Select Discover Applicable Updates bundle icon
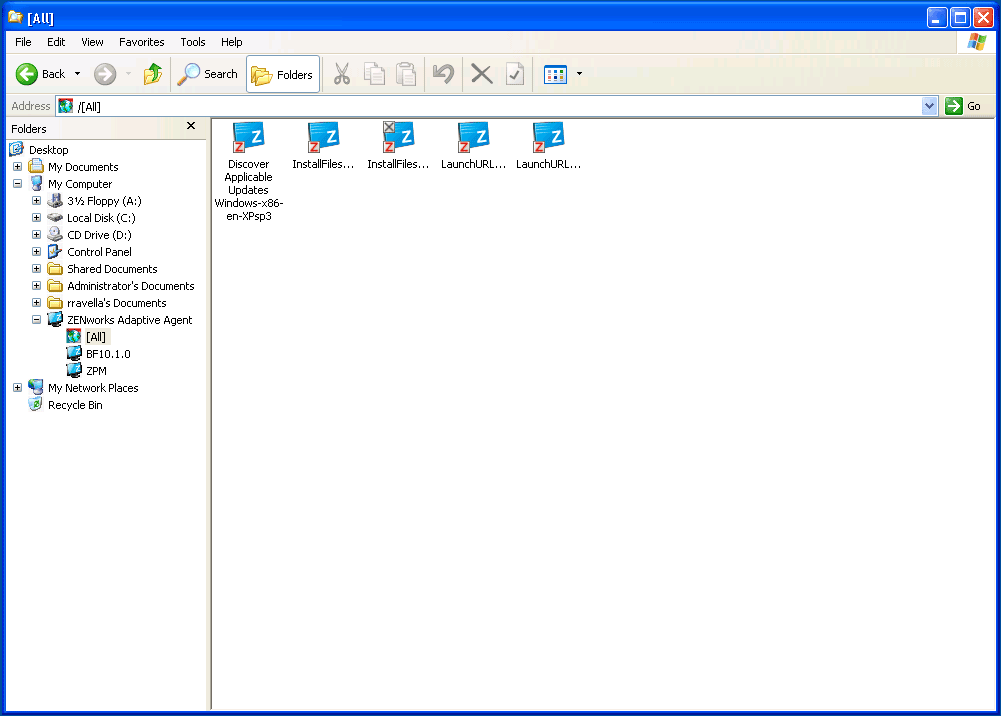This screenshot has height=716, width=1001. [x=248, y=137]
